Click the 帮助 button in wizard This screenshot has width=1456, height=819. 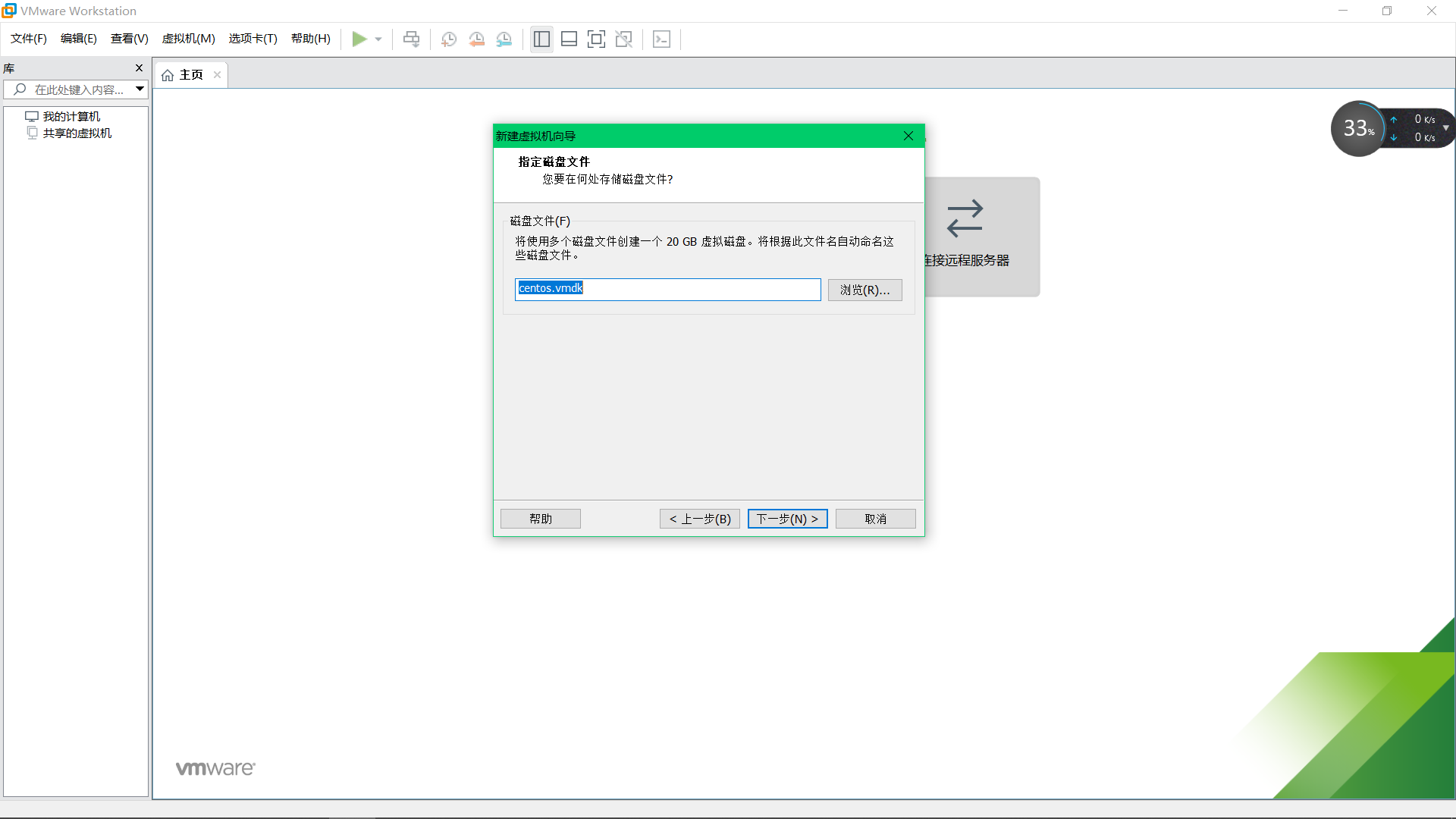point(541,519)
